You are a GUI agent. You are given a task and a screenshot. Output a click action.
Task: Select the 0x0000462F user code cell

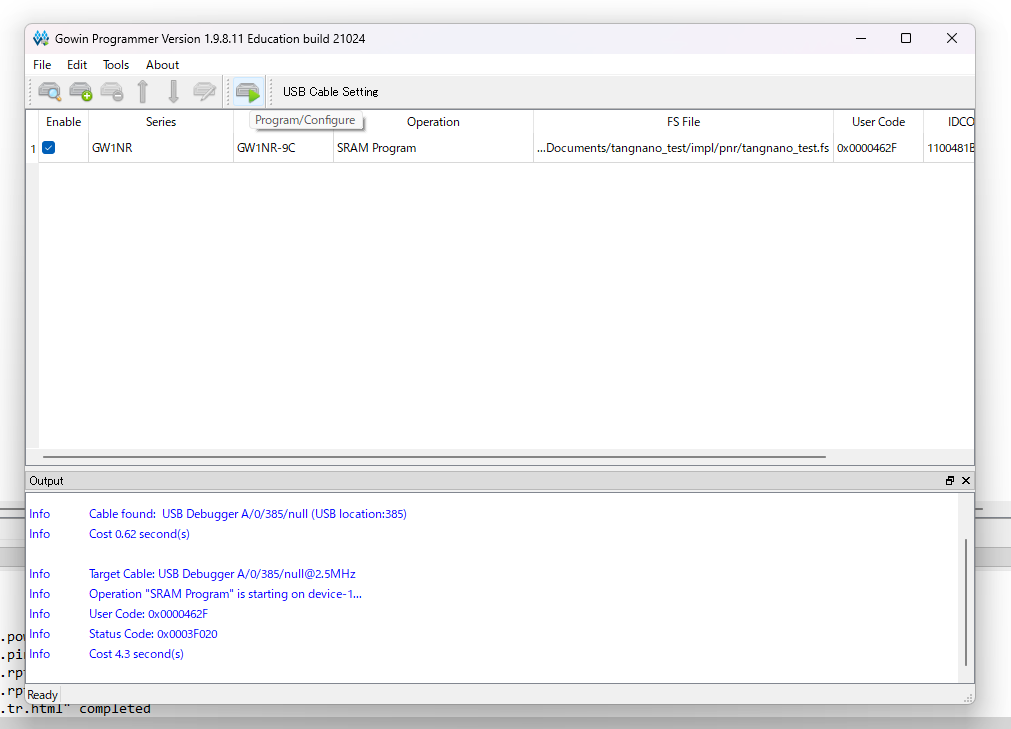[x=878, y=148]
